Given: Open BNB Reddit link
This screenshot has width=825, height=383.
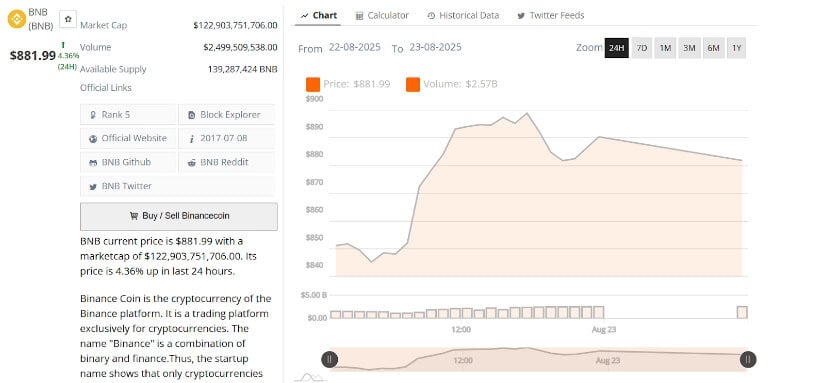Looking at the screenshot, I should tap(226, 162).
